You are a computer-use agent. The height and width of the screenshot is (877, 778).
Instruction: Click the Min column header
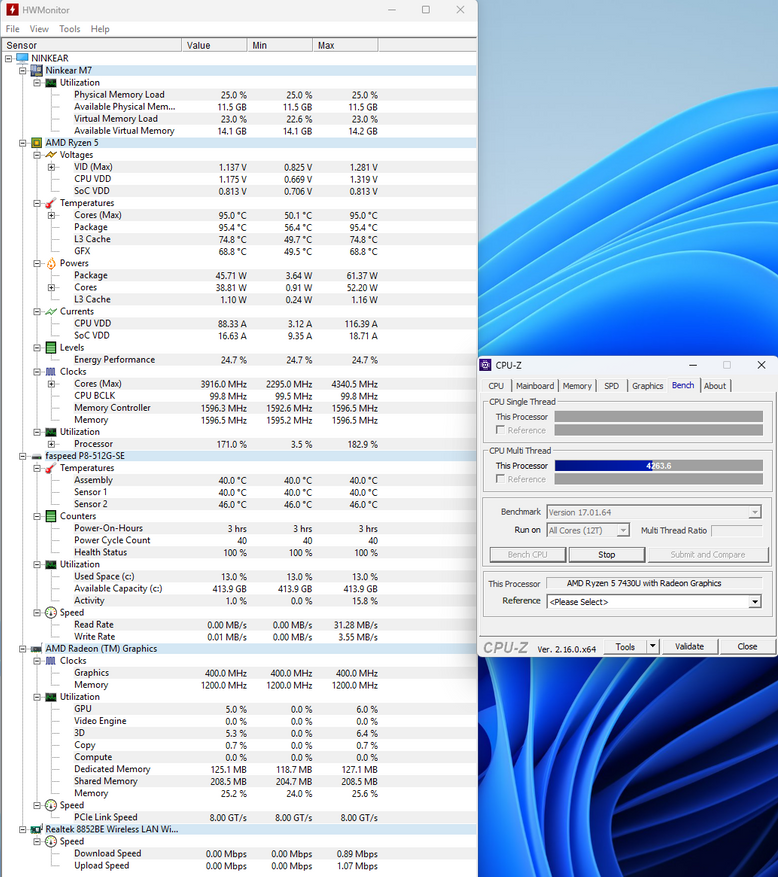pos(280,45)
